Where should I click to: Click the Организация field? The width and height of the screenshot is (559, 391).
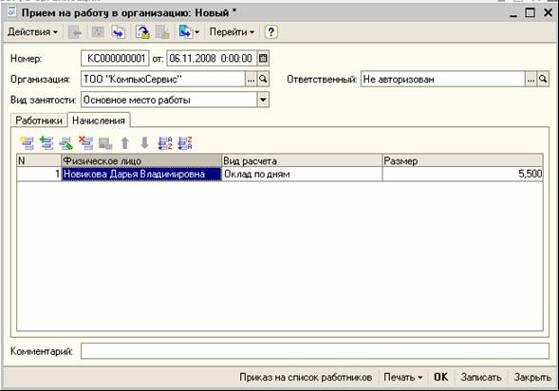click(163, 79)
